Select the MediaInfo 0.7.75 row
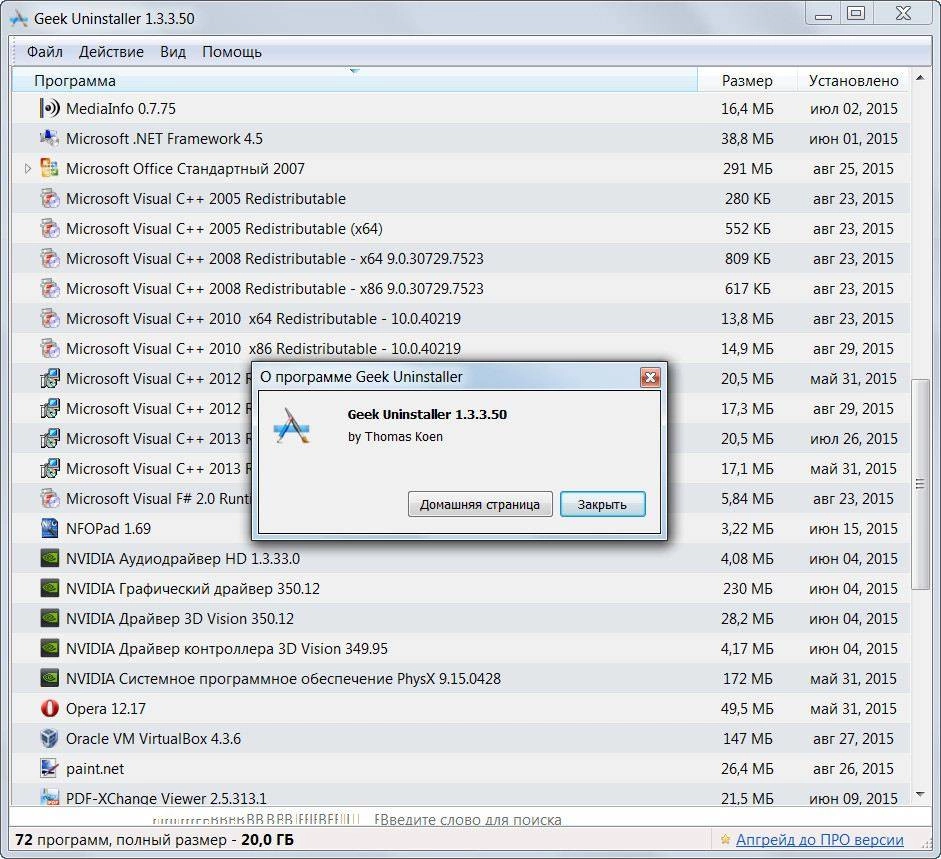 click(461, 109)
